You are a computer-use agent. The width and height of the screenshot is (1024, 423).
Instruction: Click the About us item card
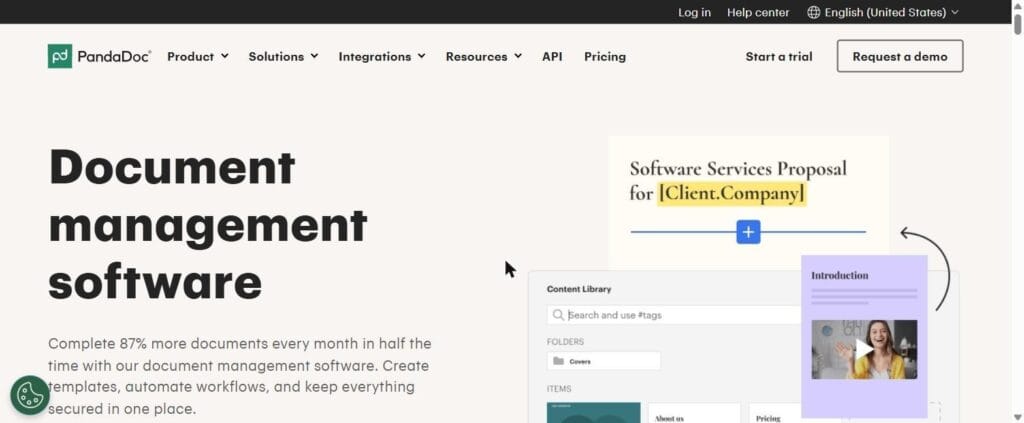(694, 413)
